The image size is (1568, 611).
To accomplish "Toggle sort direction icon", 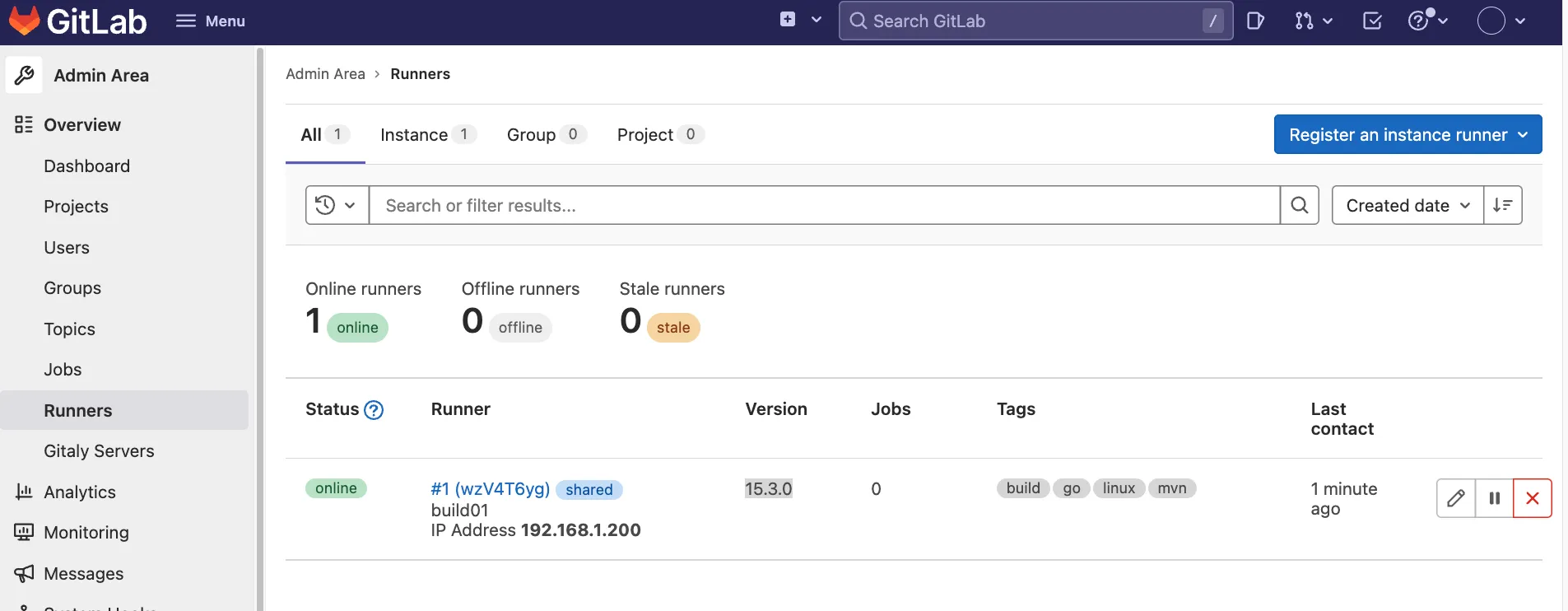I will click(x=1502, y=205).
